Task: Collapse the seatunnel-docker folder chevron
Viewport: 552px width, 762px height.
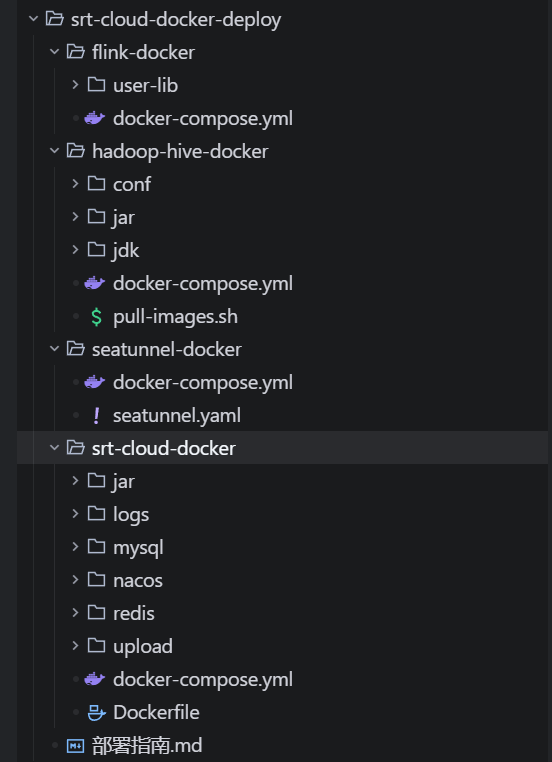Action: [x=54, y=349]
